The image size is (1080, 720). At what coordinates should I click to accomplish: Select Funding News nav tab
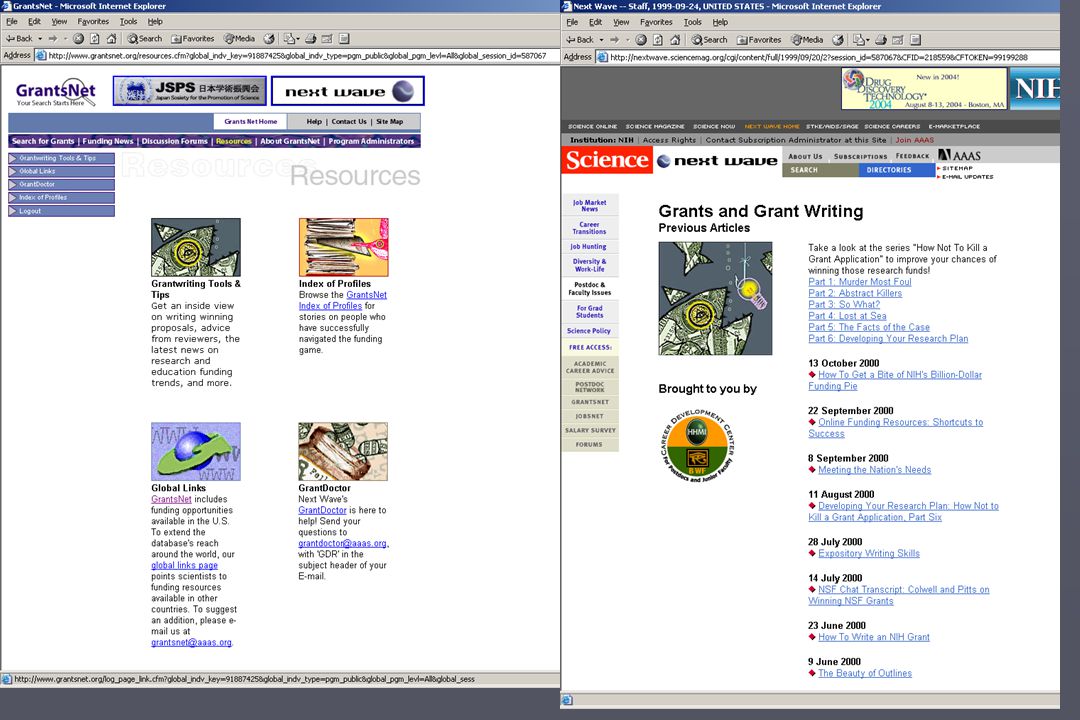[x=108, y=141]
